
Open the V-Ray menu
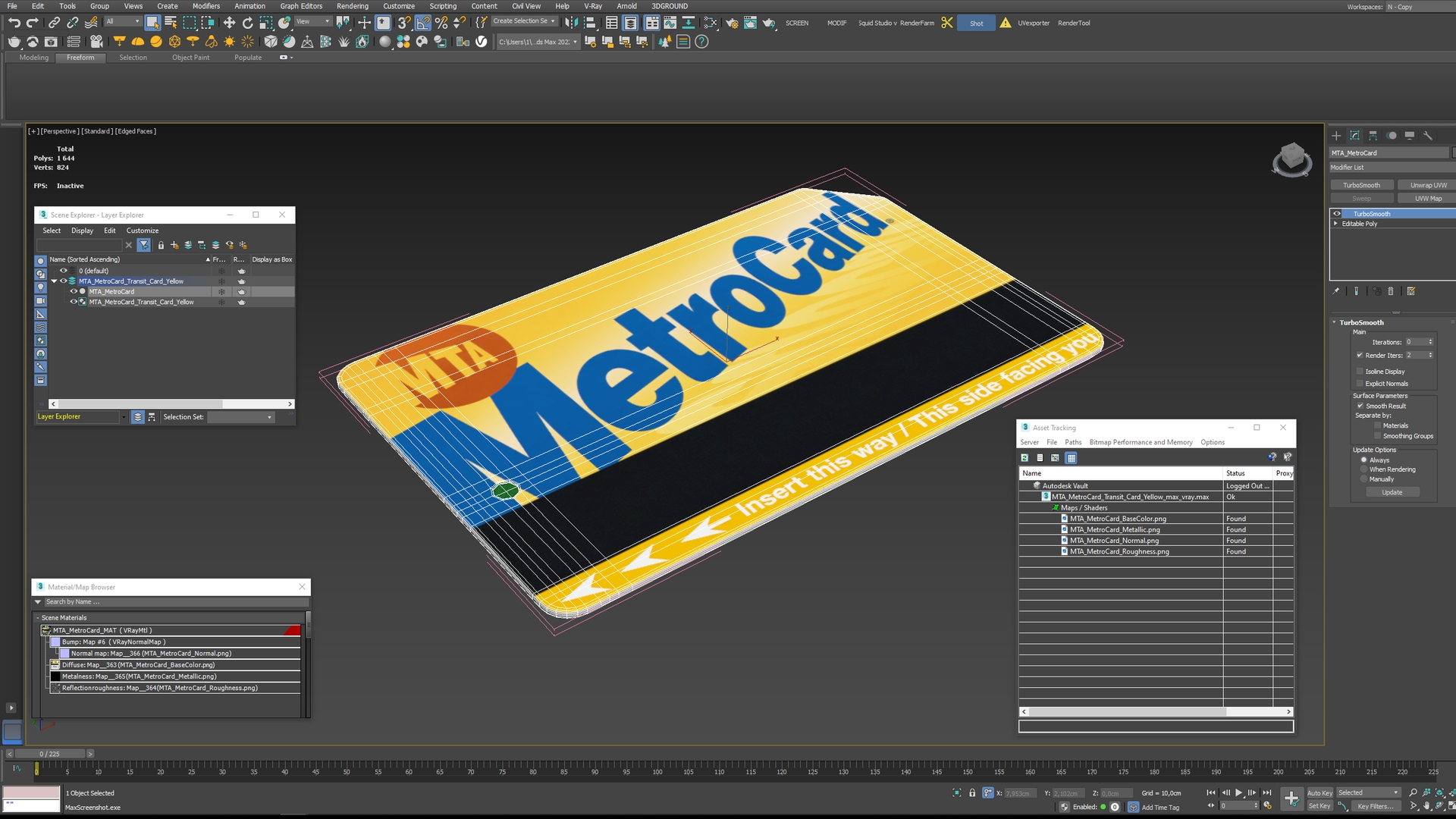point(593,6)
